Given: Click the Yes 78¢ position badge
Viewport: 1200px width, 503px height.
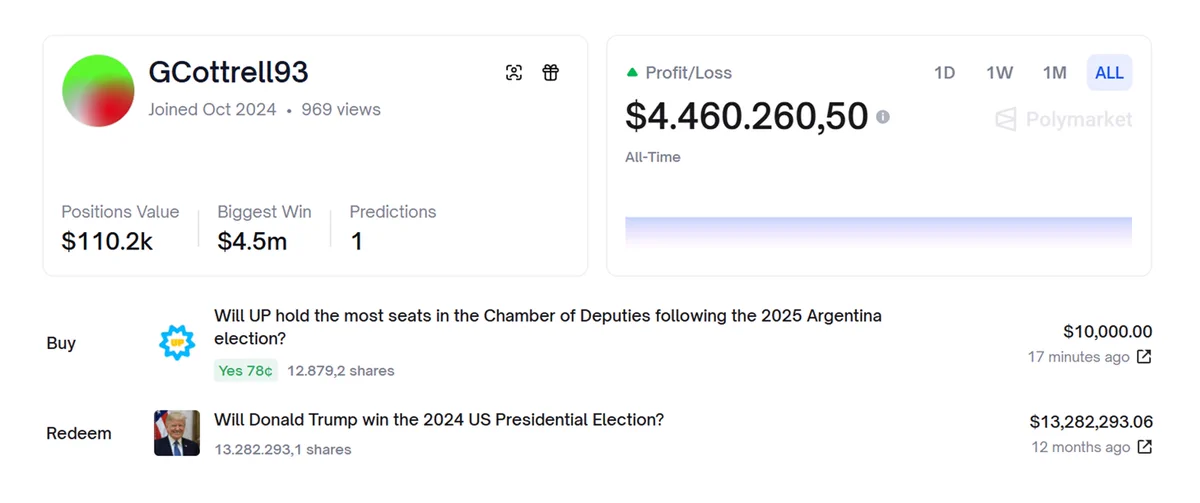Looking at the screenshot, I should tap(246, 371).
